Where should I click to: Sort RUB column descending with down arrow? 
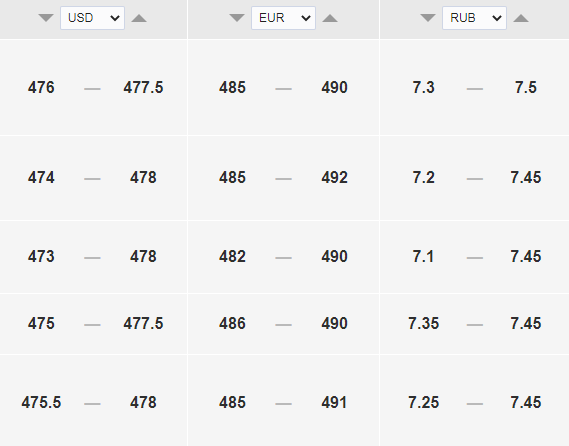(x=428, y=18)
